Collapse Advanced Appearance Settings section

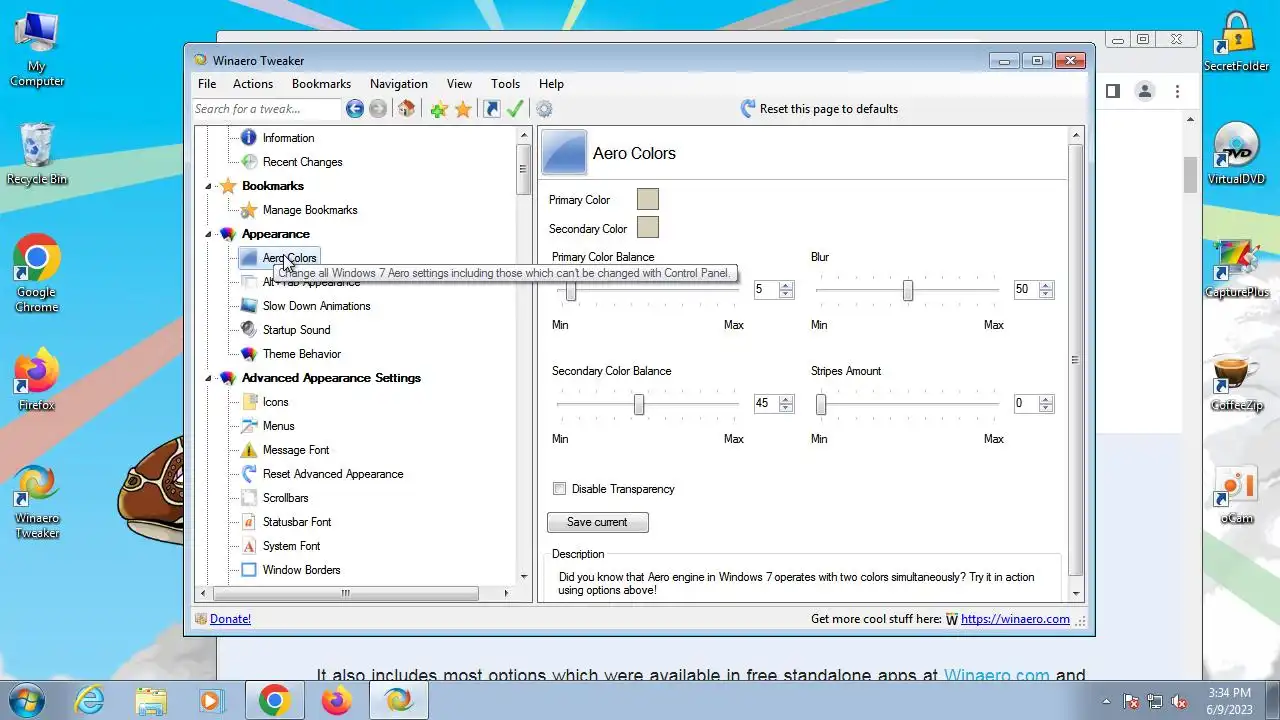point(209,378)
